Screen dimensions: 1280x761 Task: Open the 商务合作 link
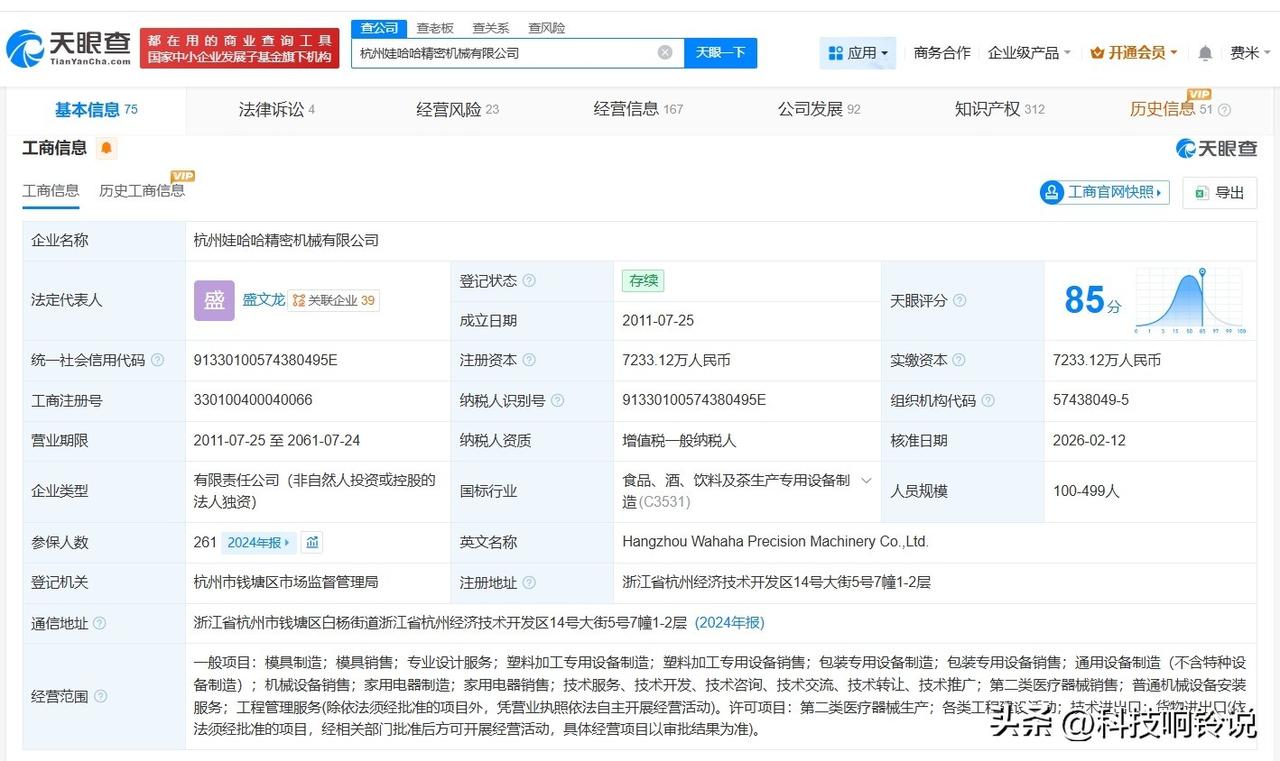[x=942, y=53]
